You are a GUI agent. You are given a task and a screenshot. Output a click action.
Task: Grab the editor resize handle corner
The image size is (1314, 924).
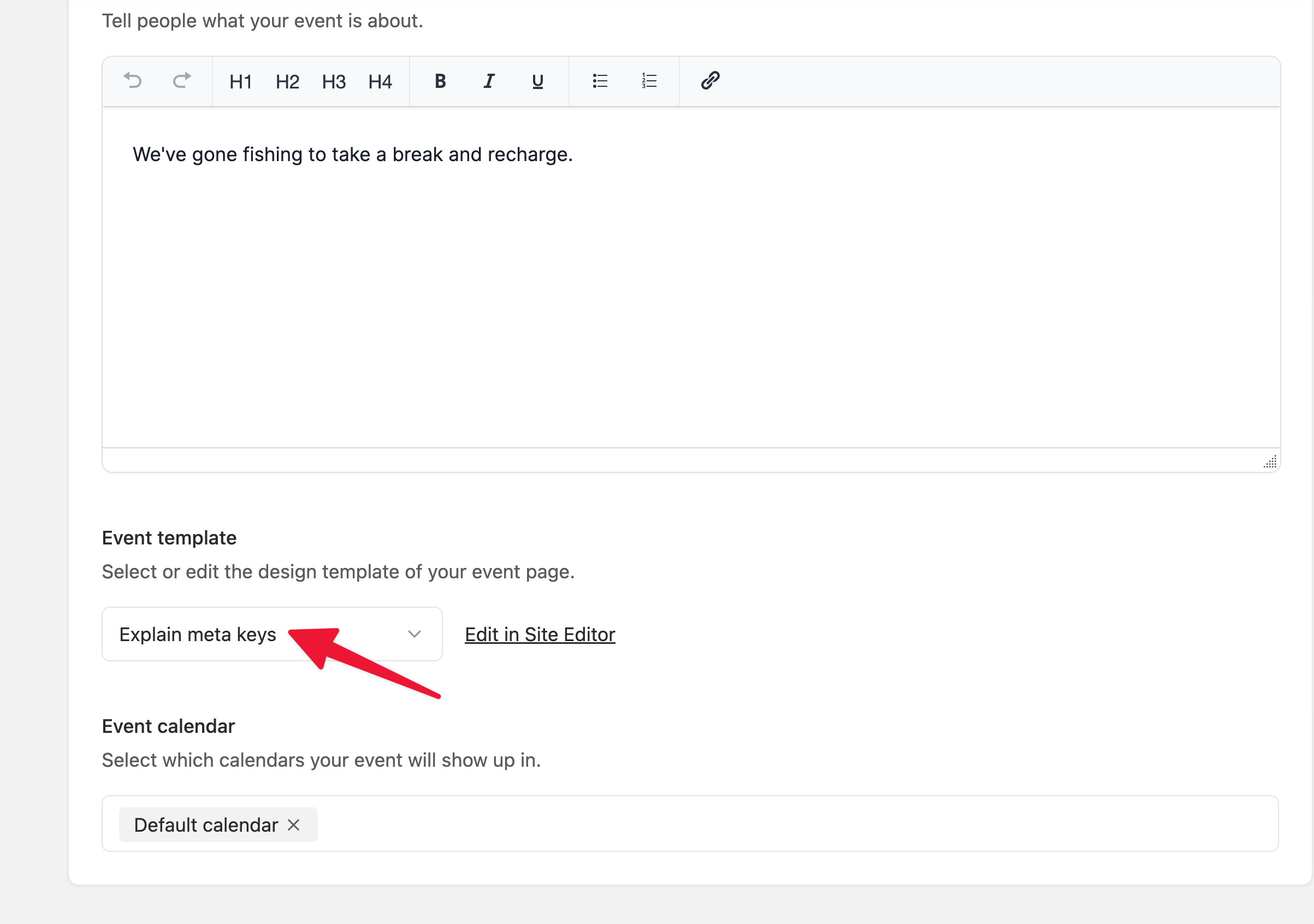click(1270, 461)
